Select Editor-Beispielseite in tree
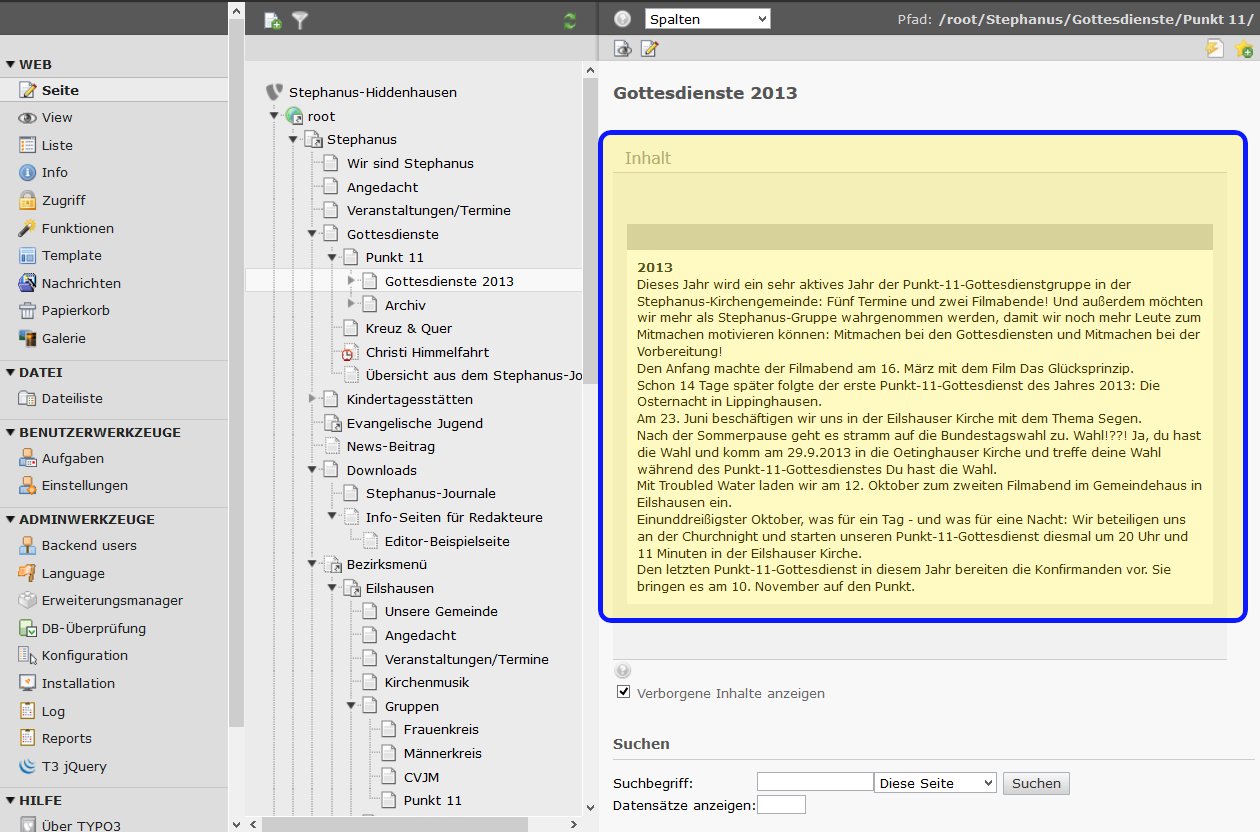 click(x=447, y=541)
